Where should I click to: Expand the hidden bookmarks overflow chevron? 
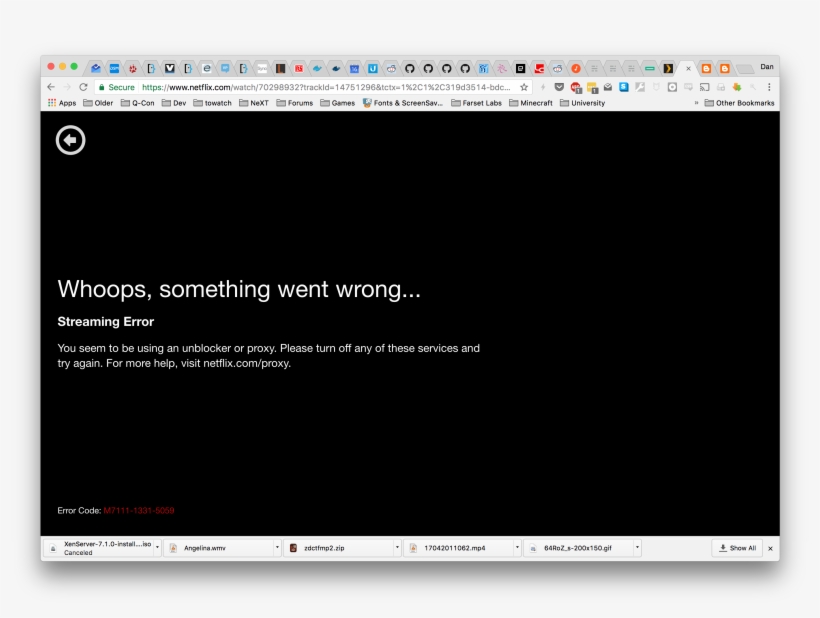(696, 103)
